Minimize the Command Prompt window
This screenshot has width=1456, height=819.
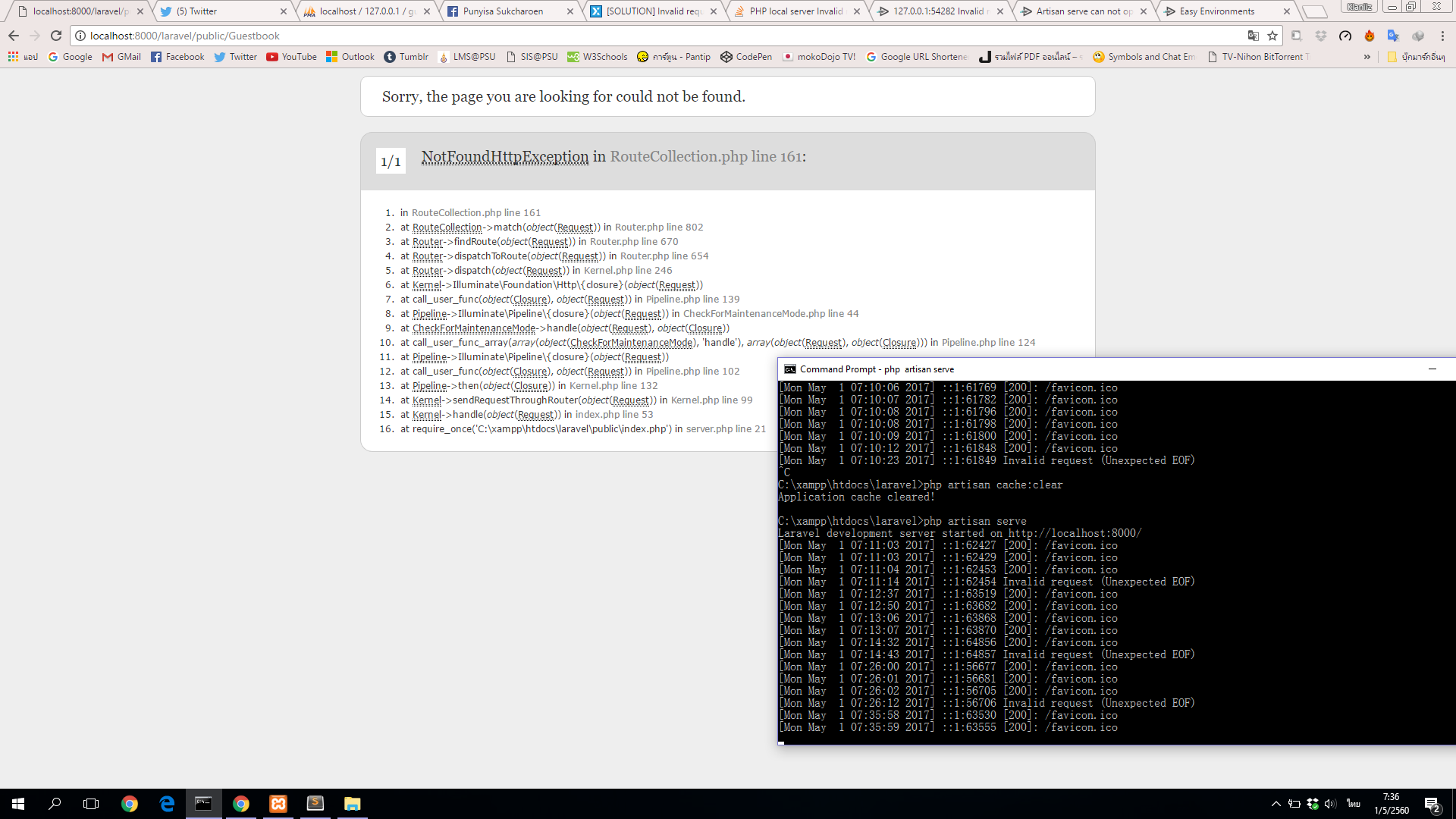tap(1432, 369)
